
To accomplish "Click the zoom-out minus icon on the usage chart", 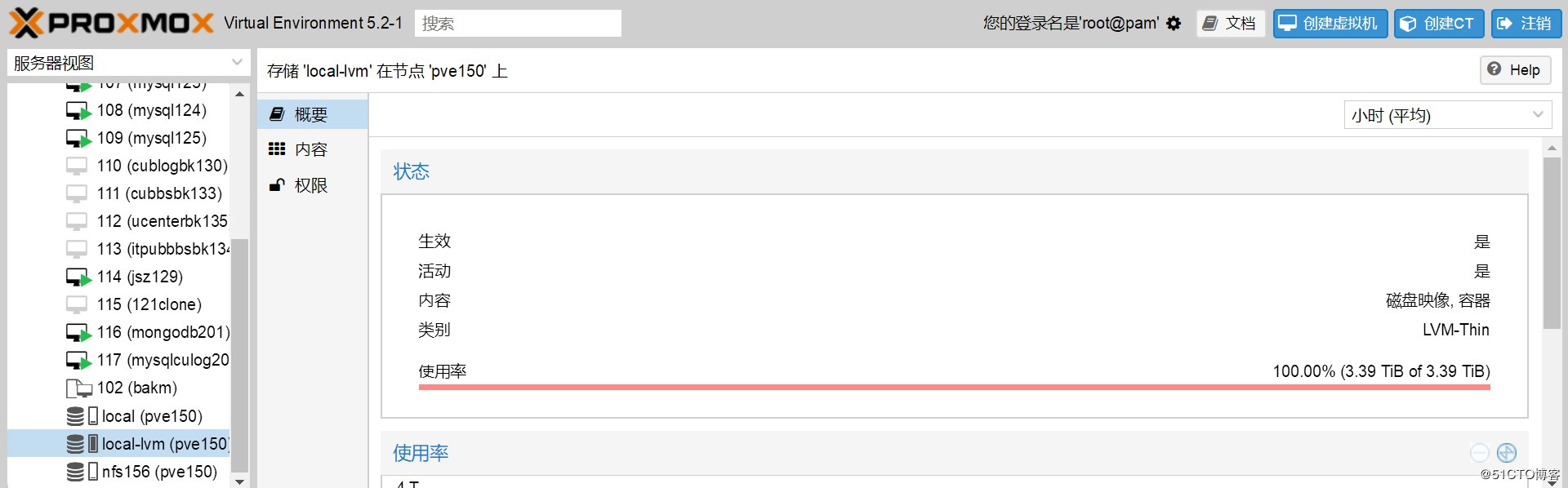I will coord(1480,452).
